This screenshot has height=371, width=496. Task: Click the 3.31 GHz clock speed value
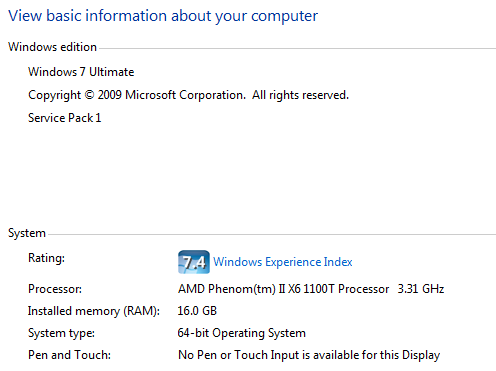421,289
